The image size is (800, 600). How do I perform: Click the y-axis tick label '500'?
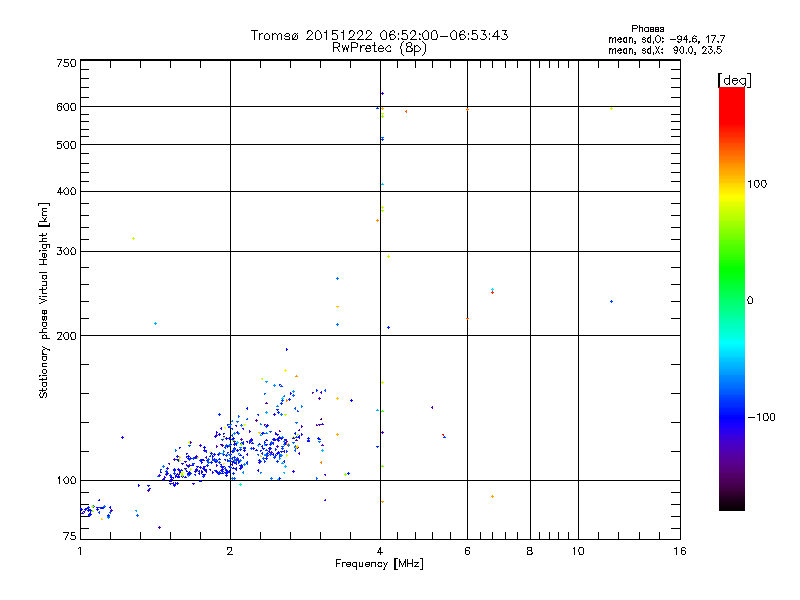point(66,145)
